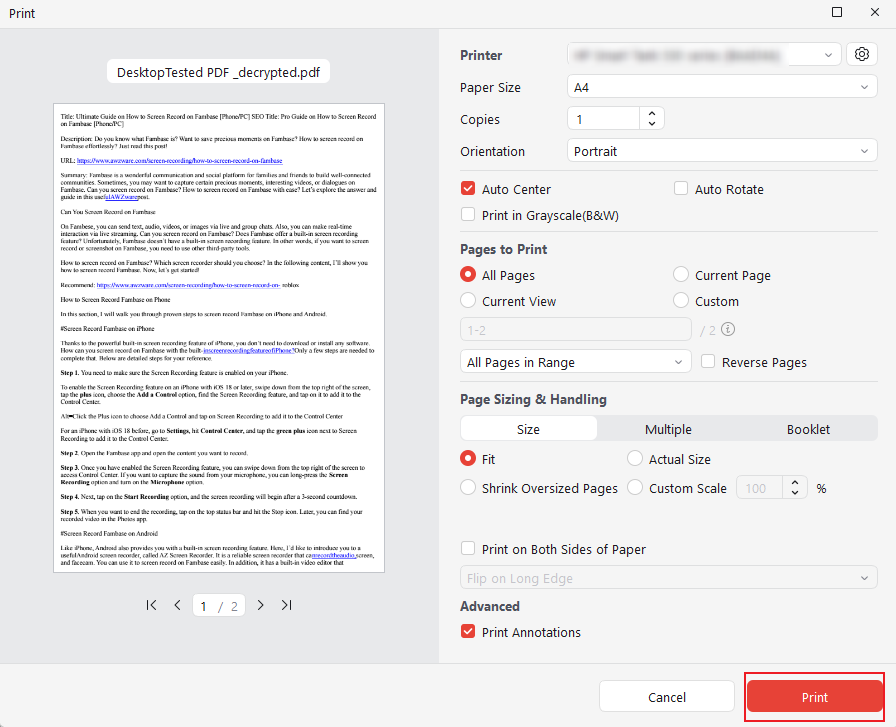Screen dimensions: 896x727
Task: Increase copies using the up stepper arrow
Action: tap(651, 112)
